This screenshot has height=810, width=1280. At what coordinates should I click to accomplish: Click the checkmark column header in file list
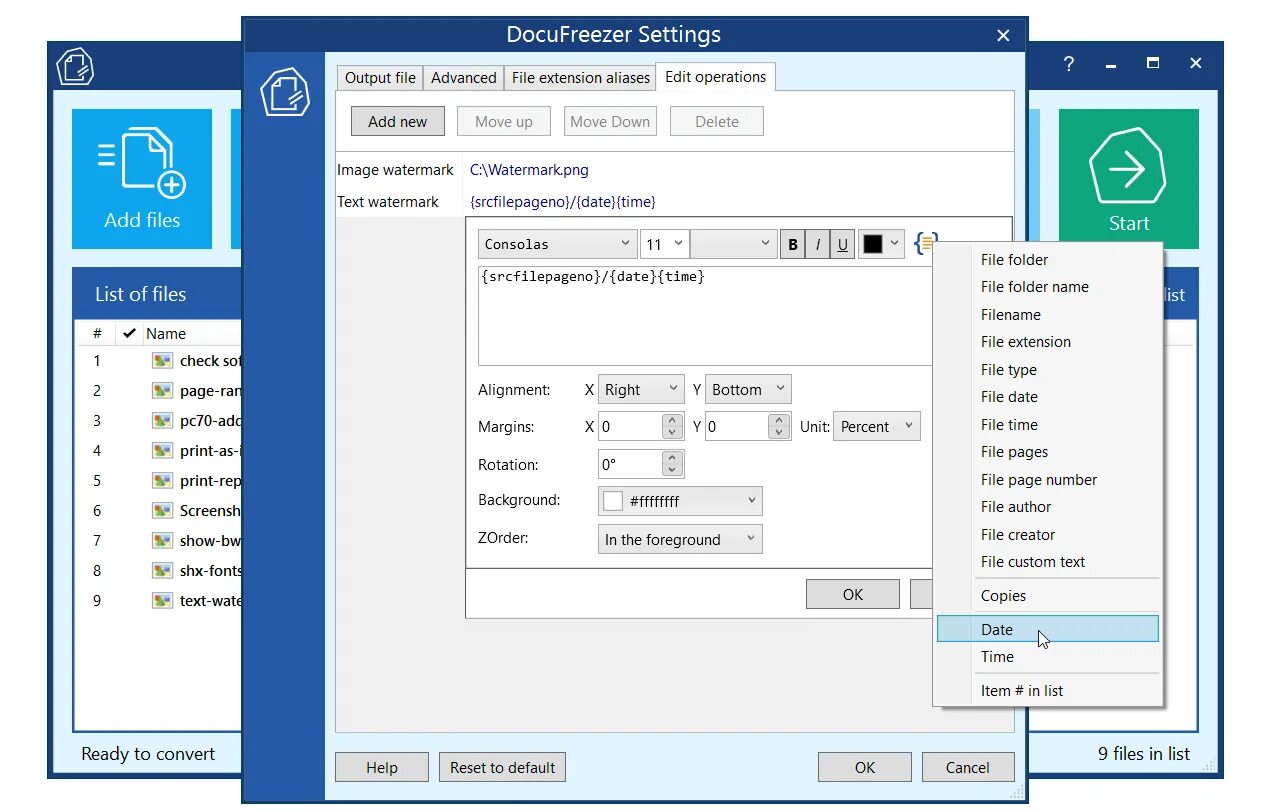pos(129,333)
